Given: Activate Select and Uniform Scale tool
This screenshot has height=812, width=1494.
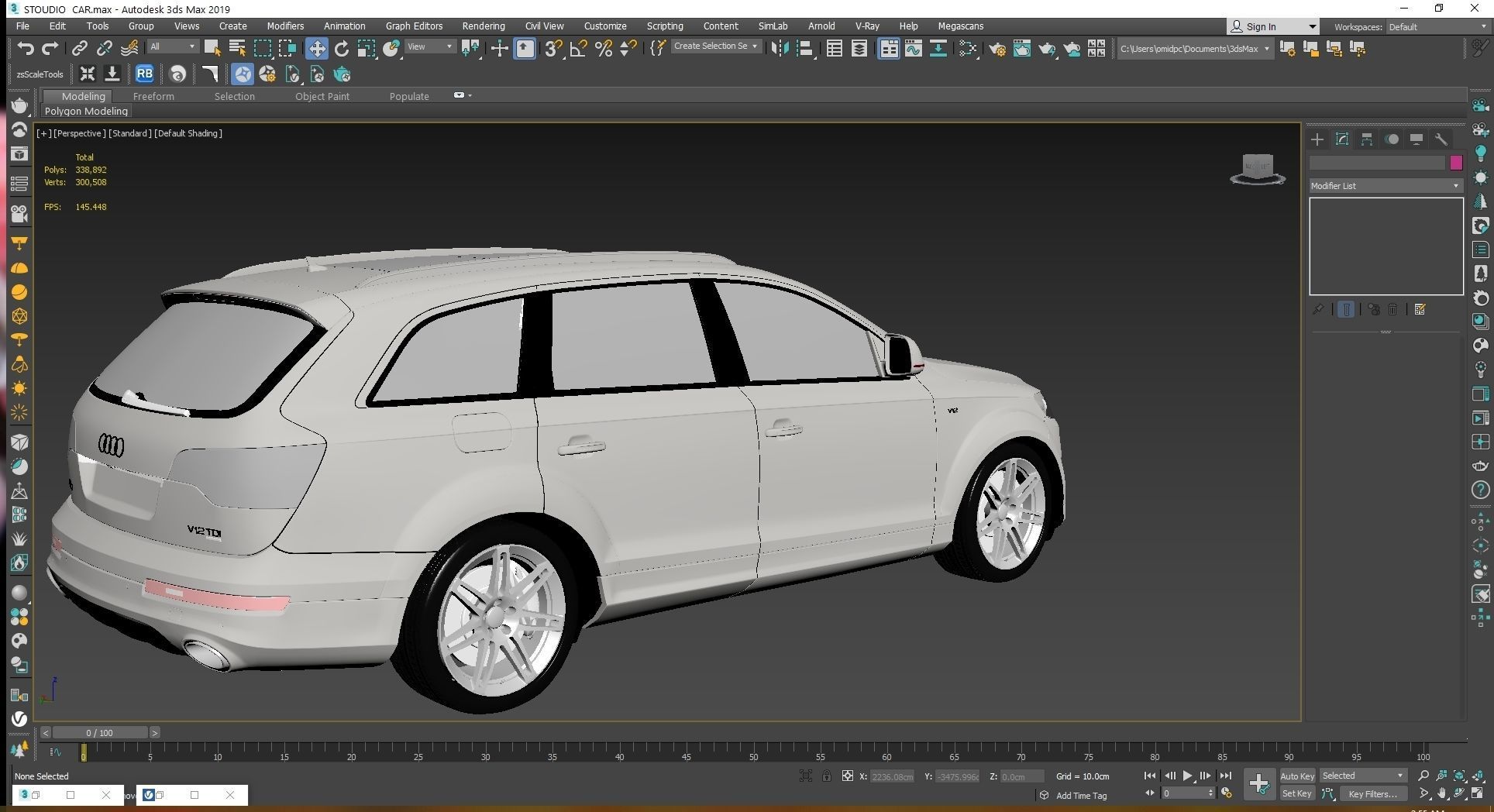Looking at the screenshot, I should pos(367,49).
